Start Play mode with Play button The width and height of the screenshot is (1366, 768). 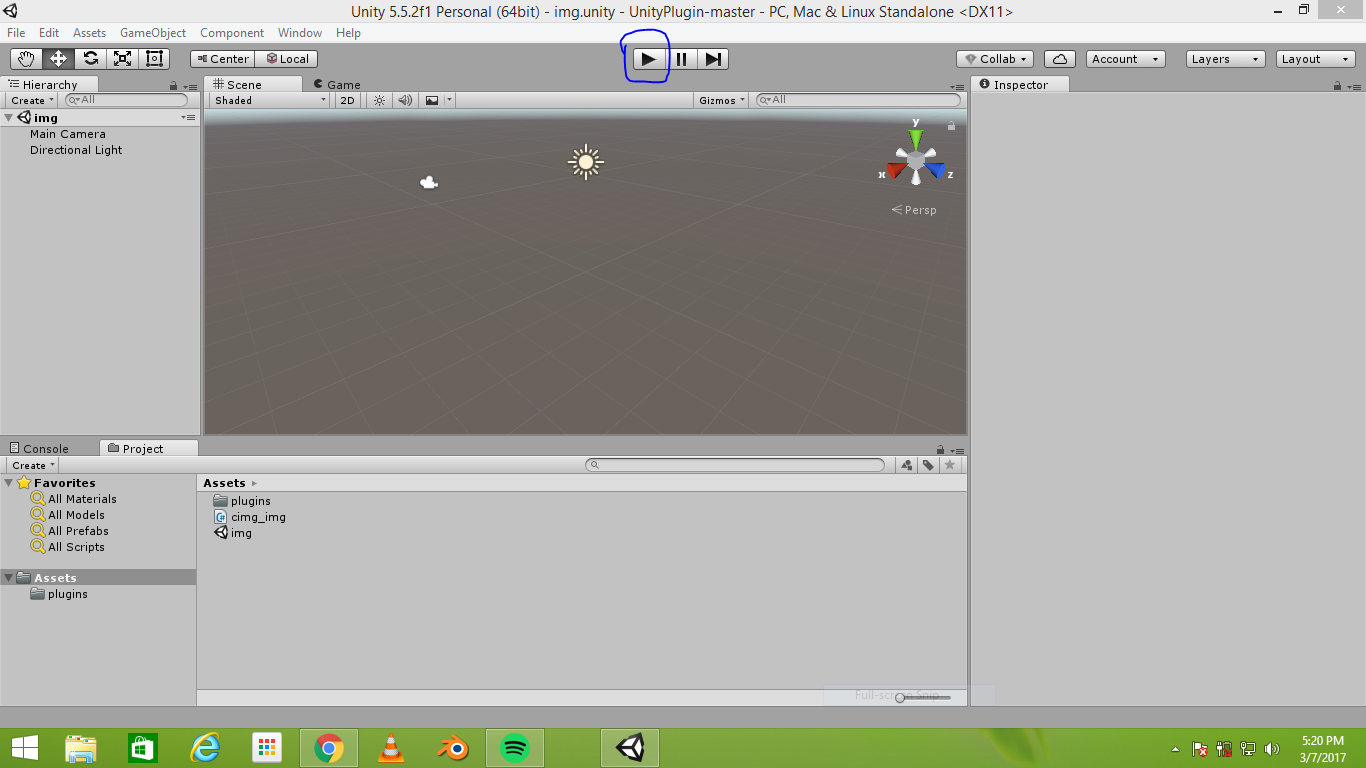(648, 59)
